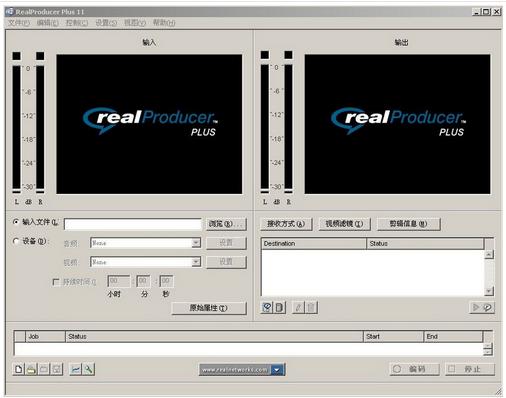This screenshot has width=506, height=398.
Task: Click the 分 minutes duration field
Action: point(143,281)
